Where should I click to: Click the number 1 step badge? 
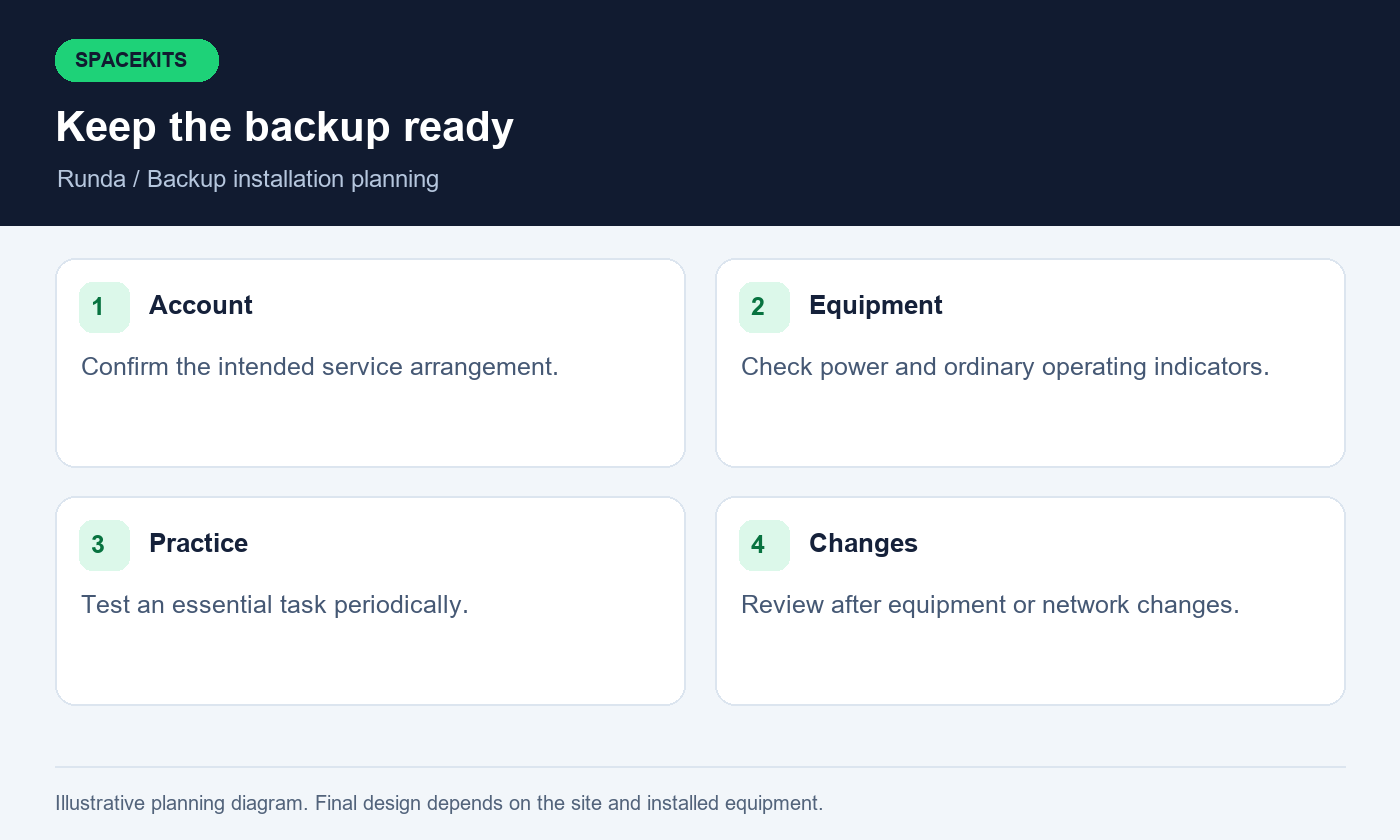(x=104, y=307)
